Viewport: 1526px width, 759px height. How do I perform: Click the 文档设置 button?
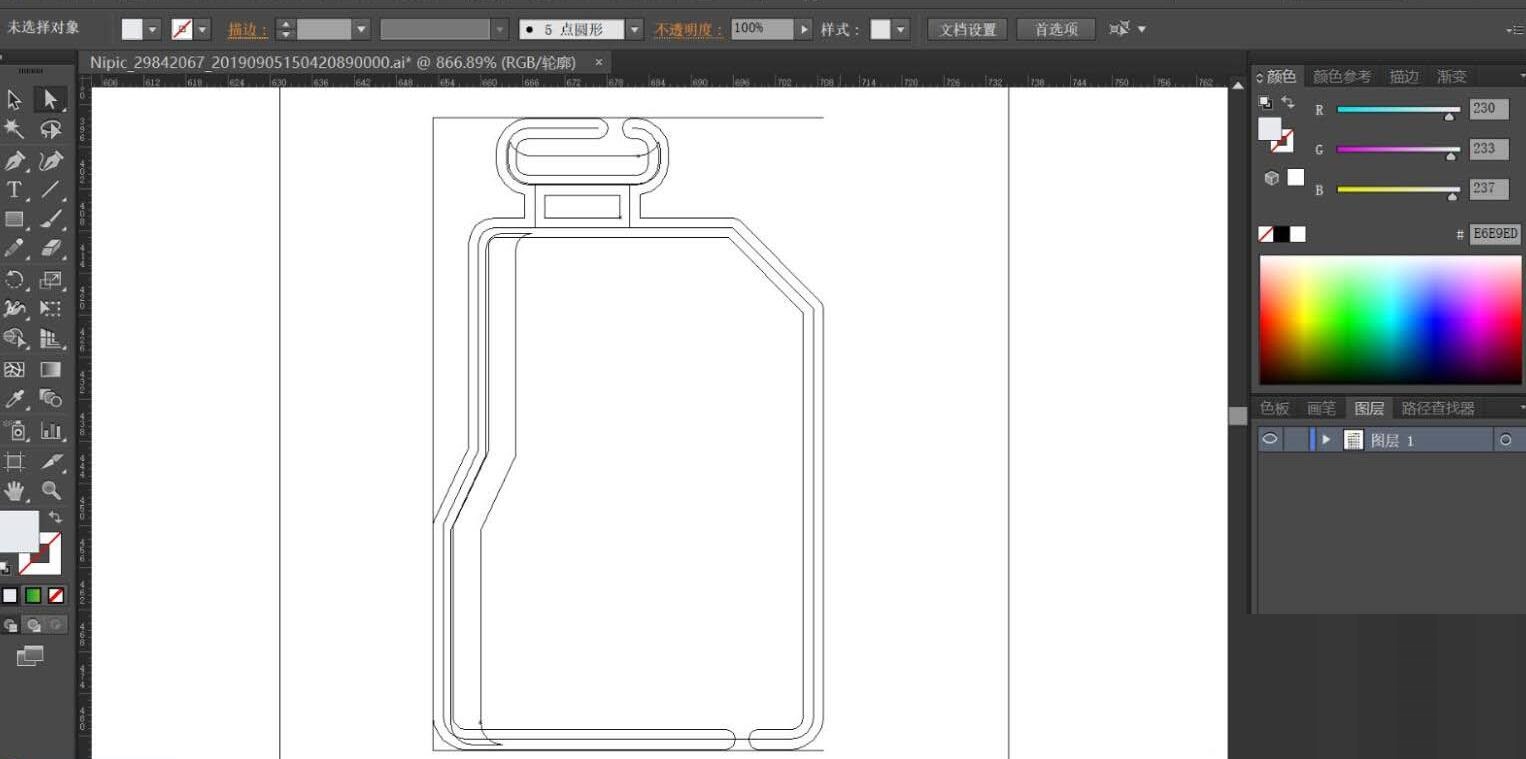(968, 30)
